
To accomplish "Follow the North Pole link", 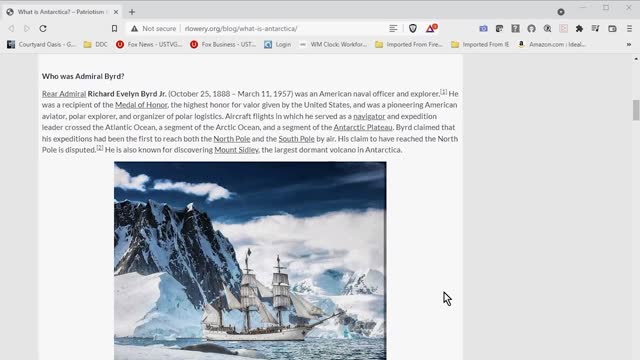I will coord(231,139).
